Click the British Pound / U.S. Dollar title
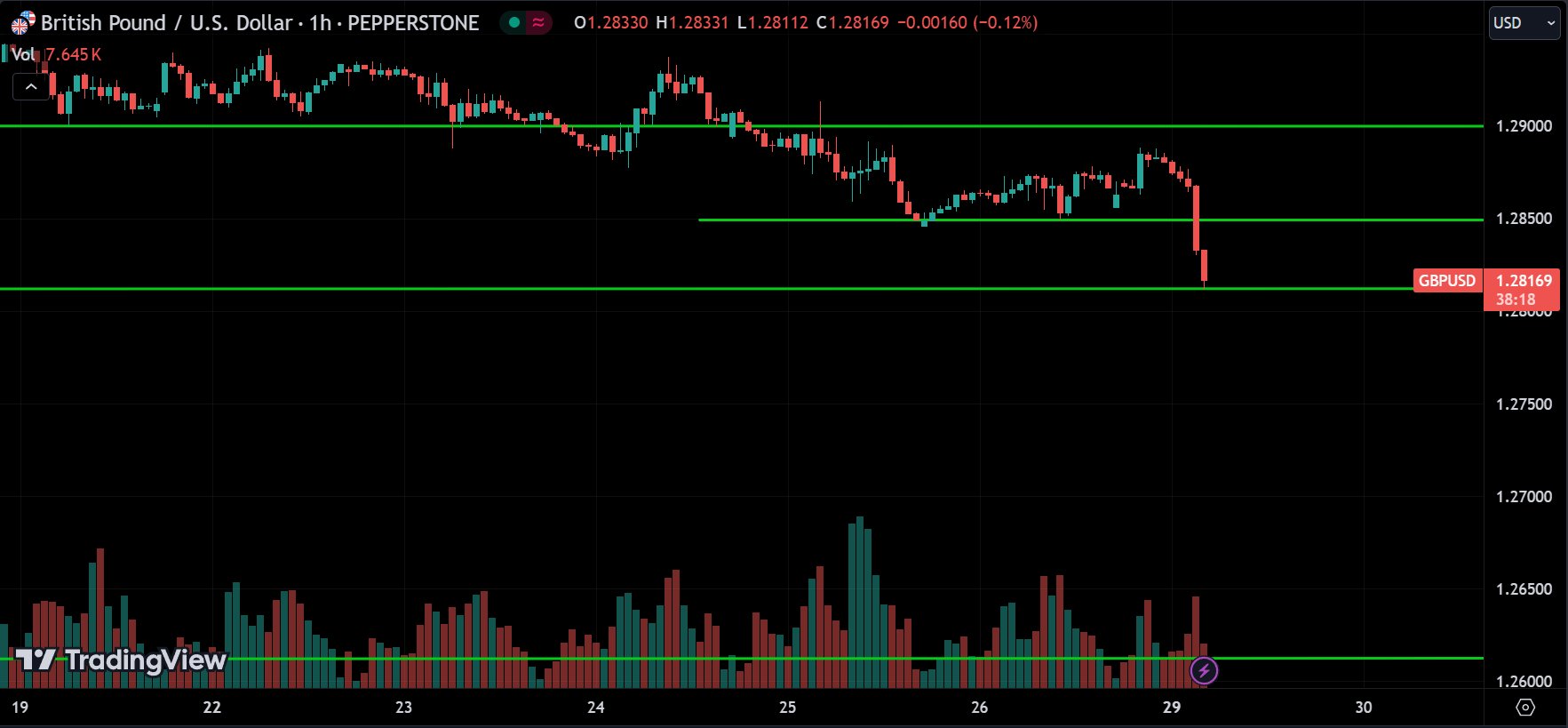The image size is (1568, 728). (x=167, y=23)
